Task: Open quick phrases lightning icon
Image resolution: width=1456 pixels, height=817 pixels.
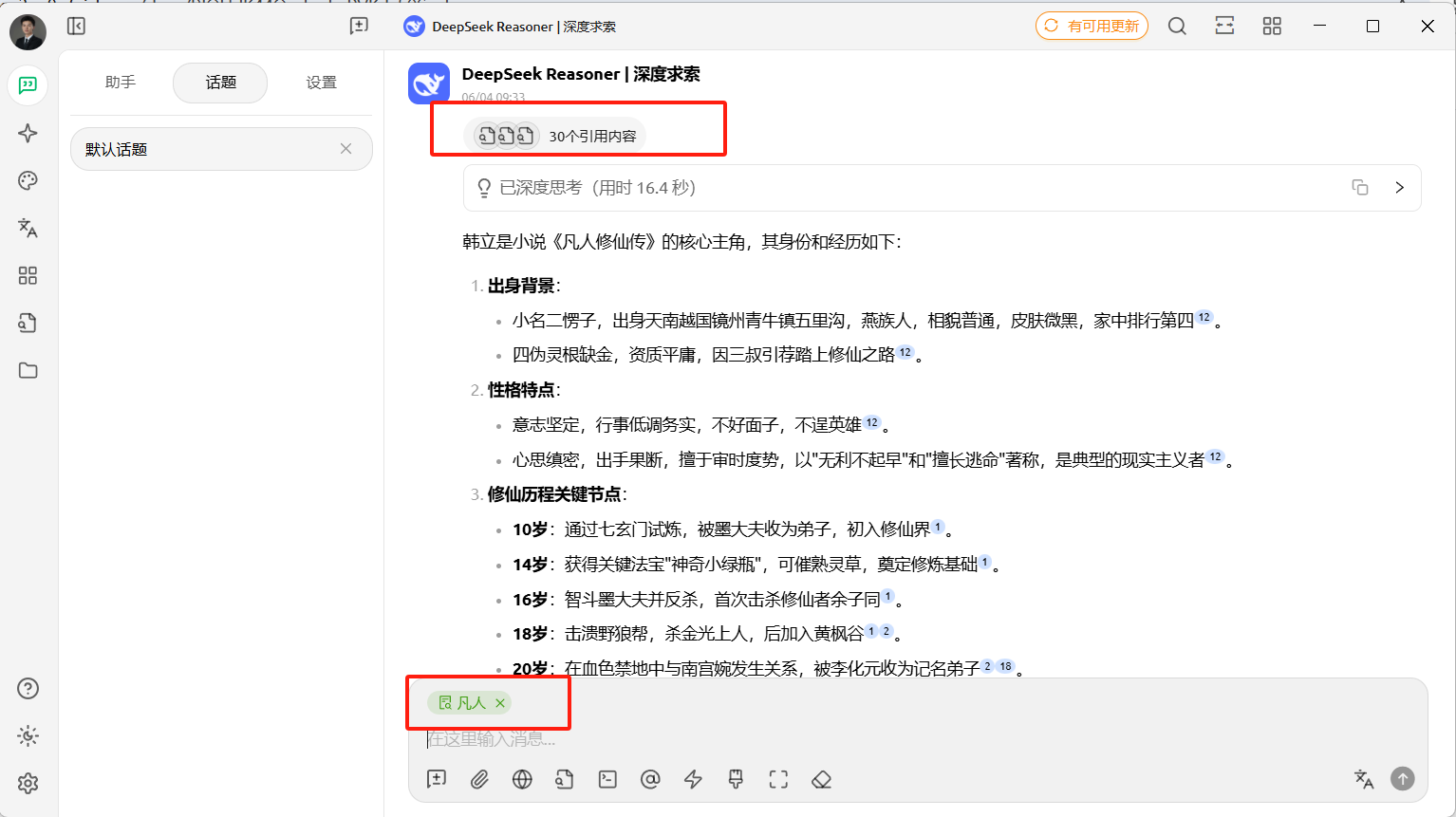Action: [x=693, y=779]
